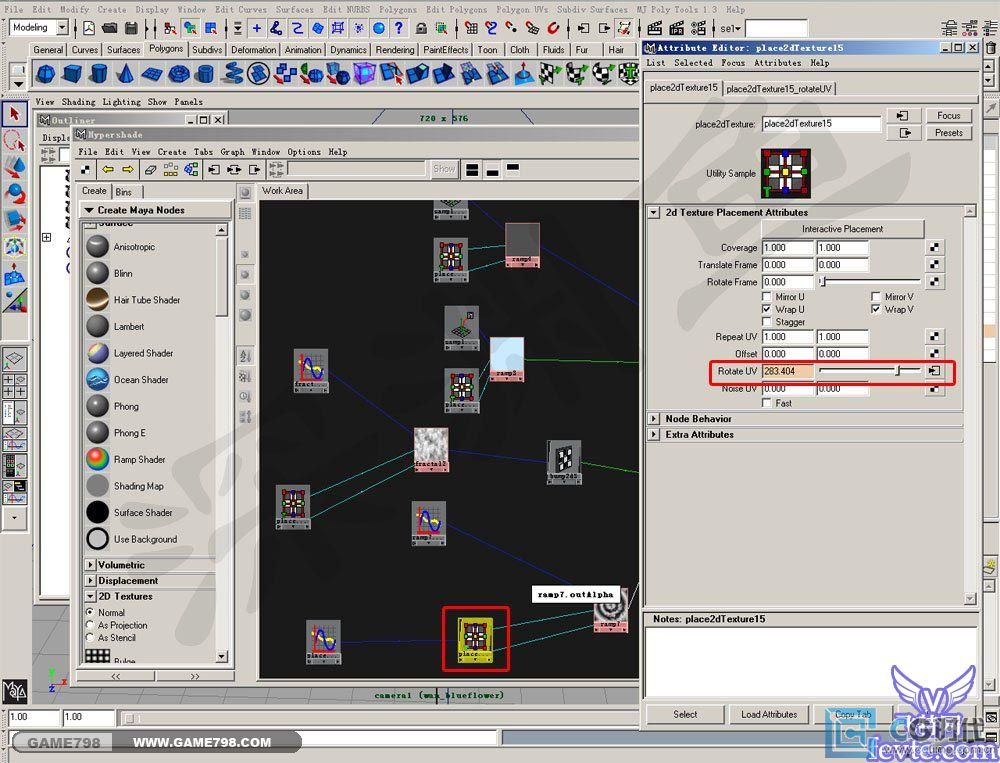1000x763 pixels.
Task: Add a Ramp Shader node
Action: coord(98,459)
